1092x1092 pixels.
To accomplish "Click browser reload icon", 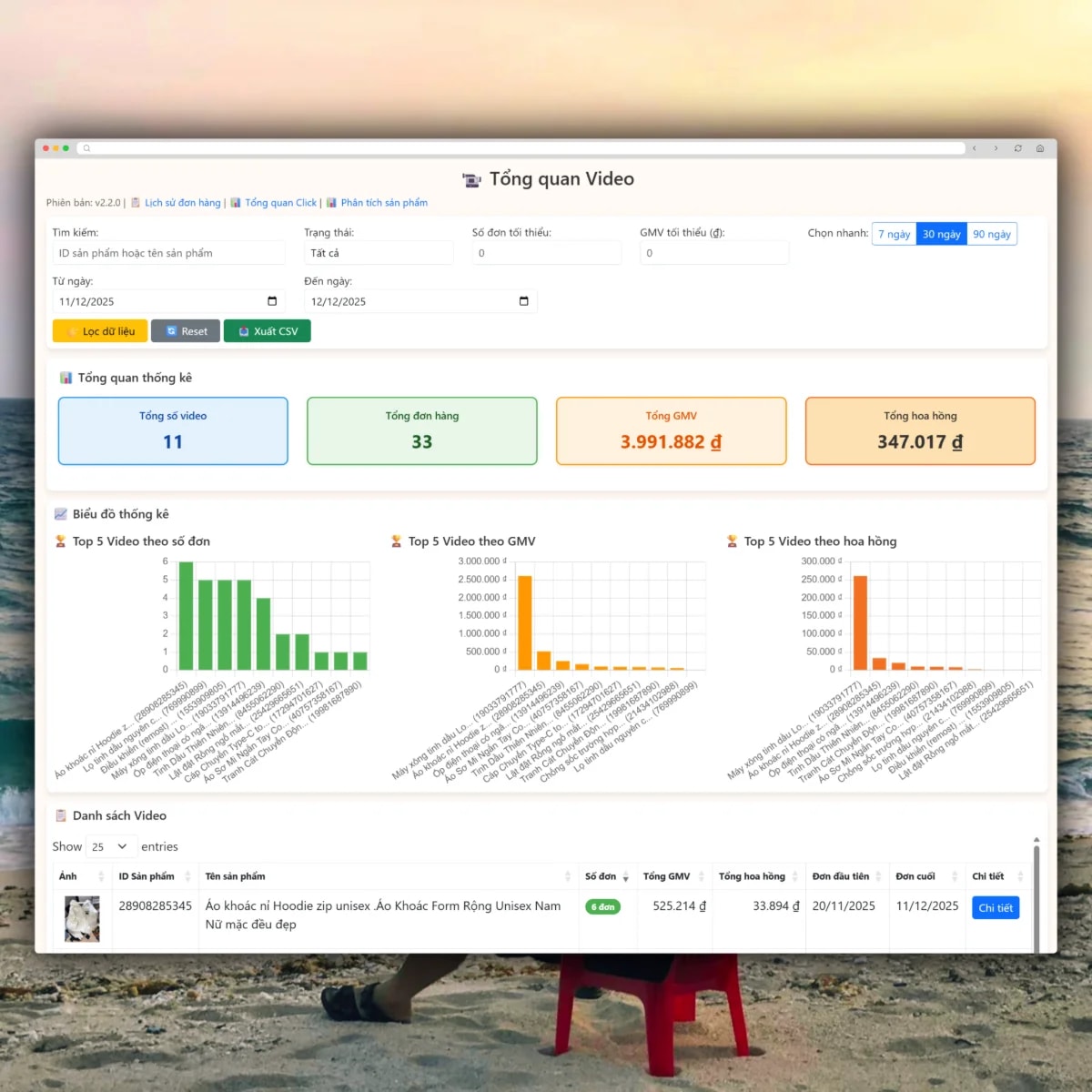I will click(x=1017, y=148).
